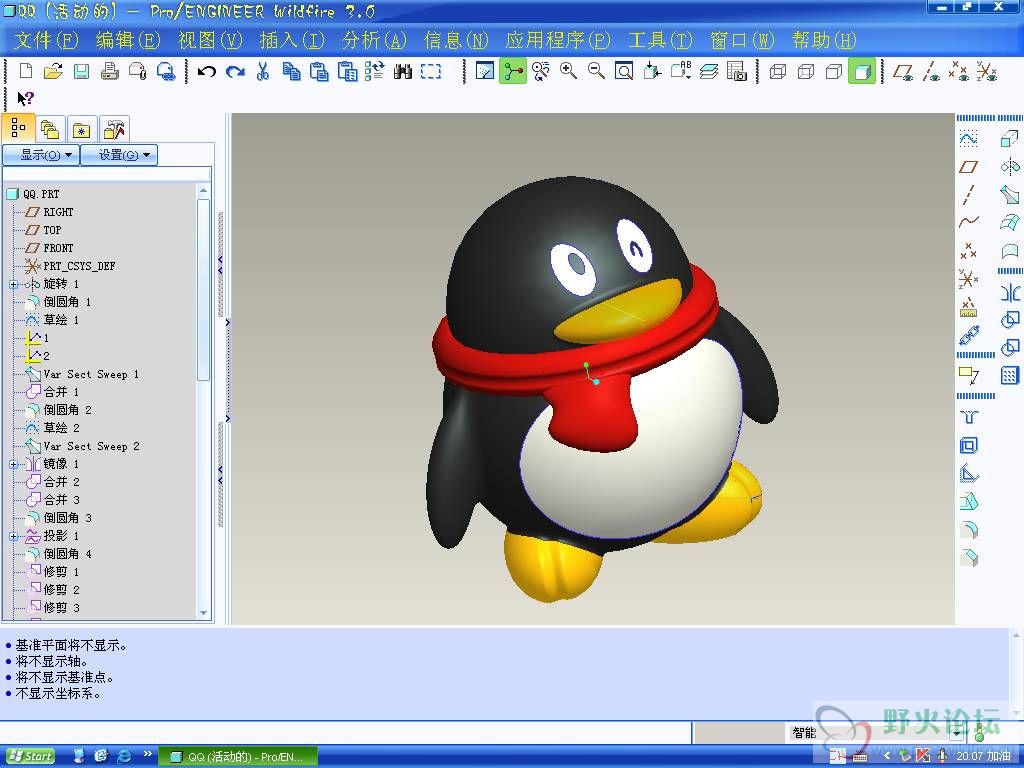This screenshot has width=1024, height=768.
Task: Click the model tree scroll down arrow
Action: [x=203, y=613]
